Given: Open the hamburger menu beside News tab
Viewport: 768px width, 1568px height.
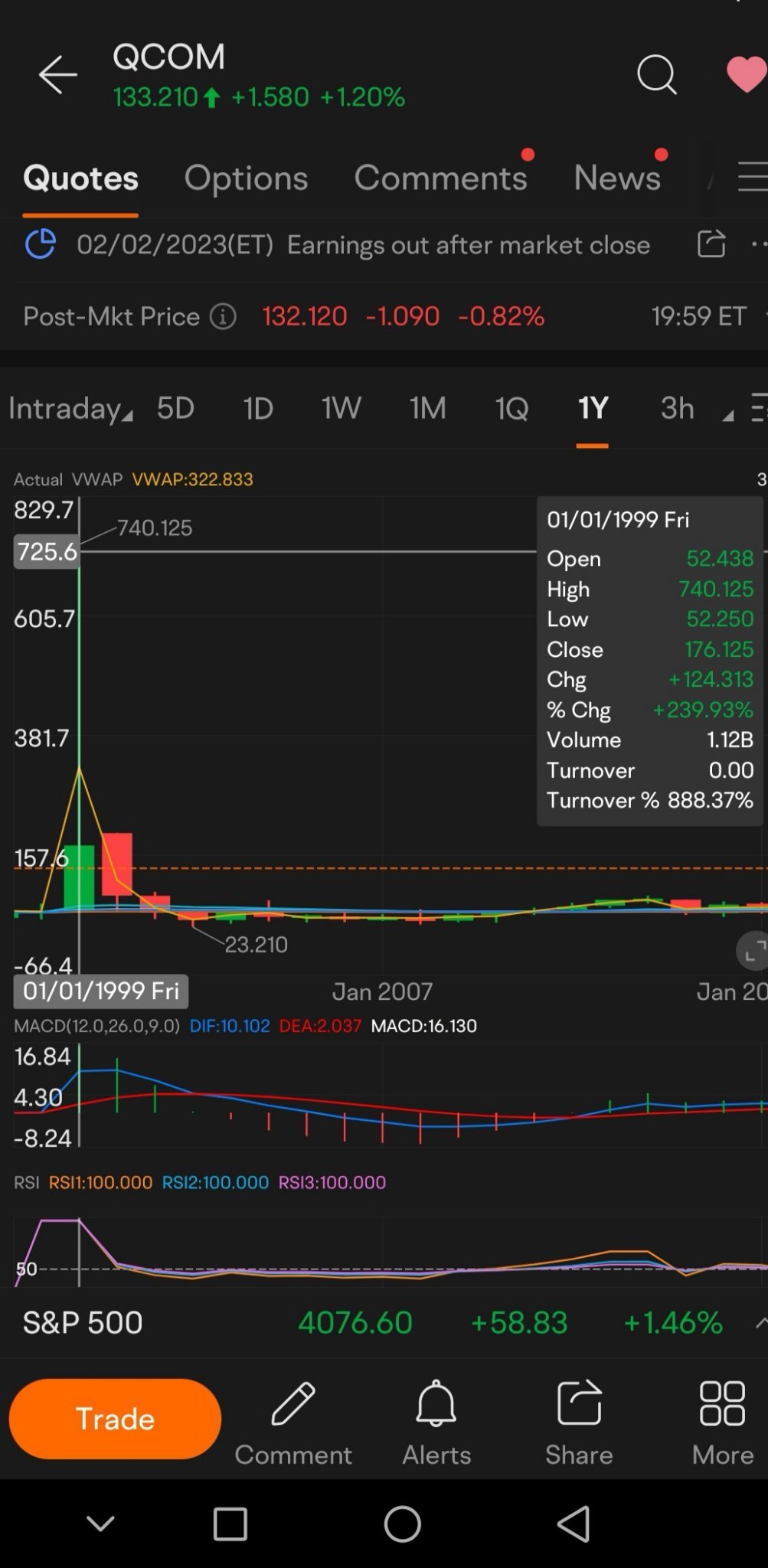Looking at the screenshot, I should [753, 177].
